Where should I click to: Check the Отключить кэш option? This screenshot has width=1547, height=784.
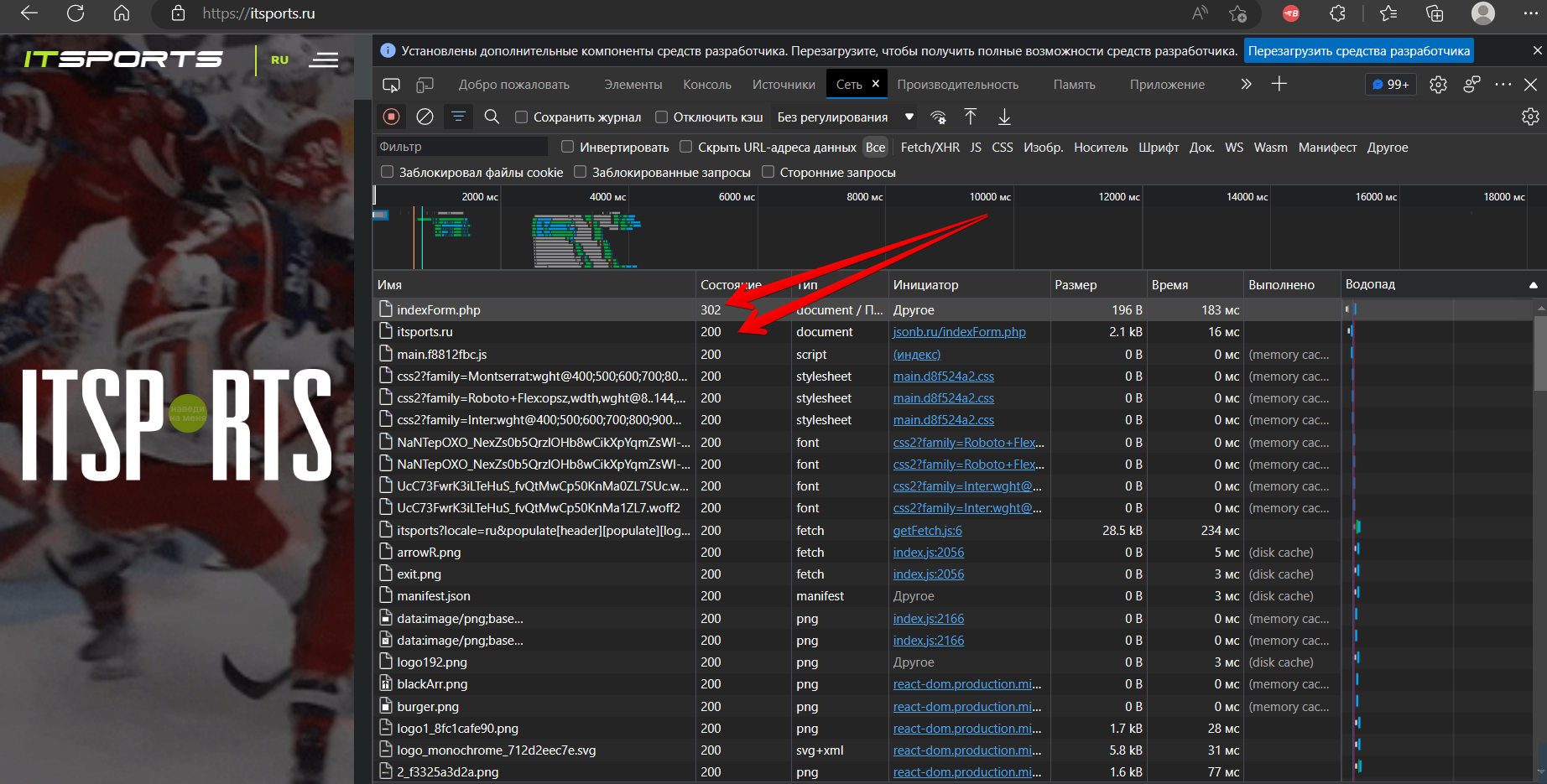[661, 117]
